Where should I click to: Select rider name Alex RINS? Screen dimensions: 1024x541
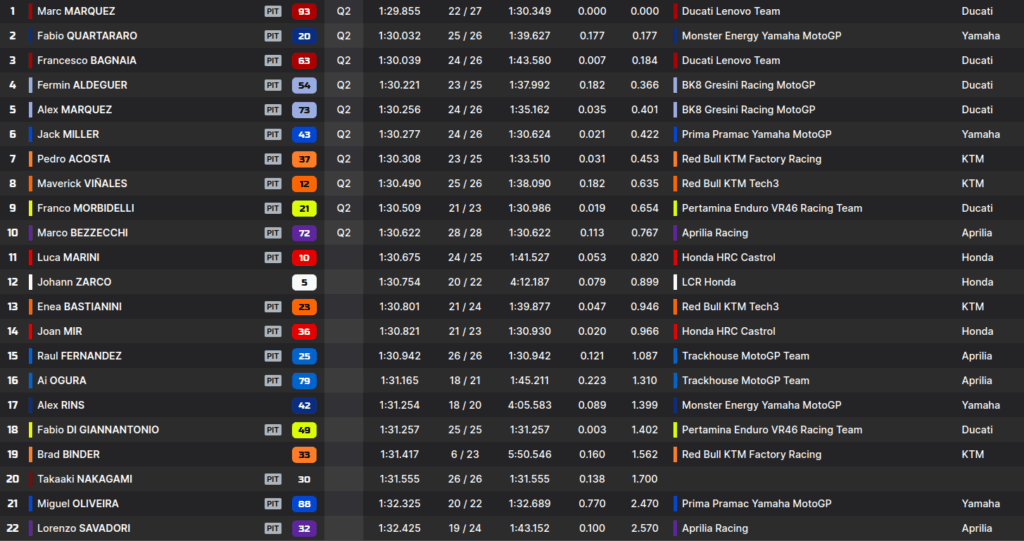[x=61, y=405]
